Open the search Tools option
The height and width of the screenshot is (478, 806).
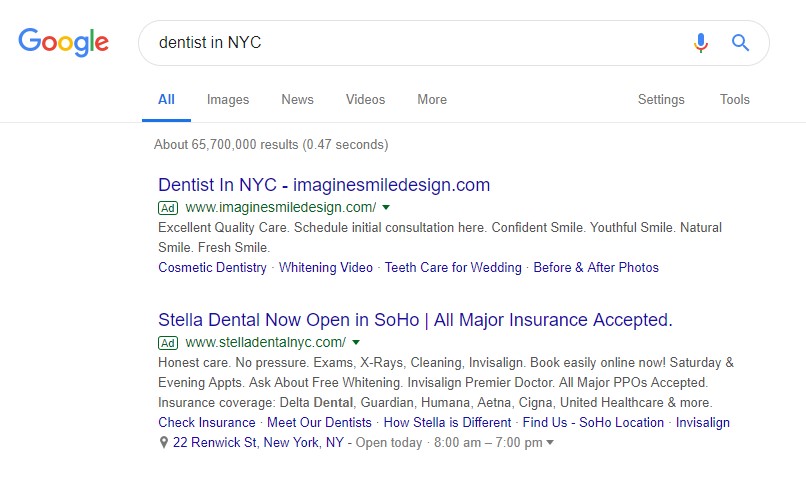735,99
